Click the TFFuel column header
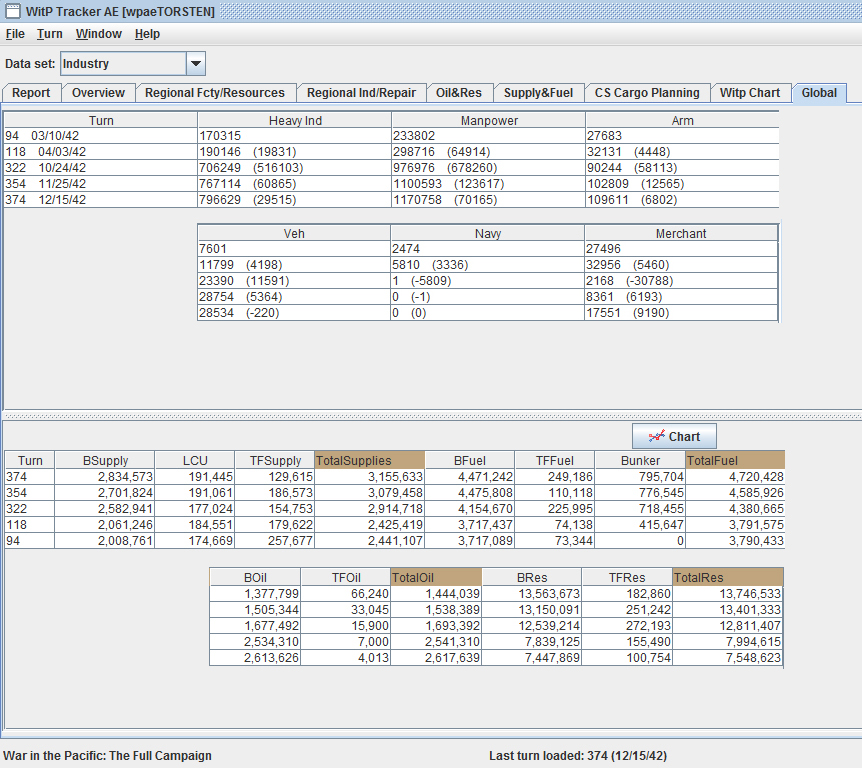The width and height of the screenshot is (862, 768). tap(555, 461)
